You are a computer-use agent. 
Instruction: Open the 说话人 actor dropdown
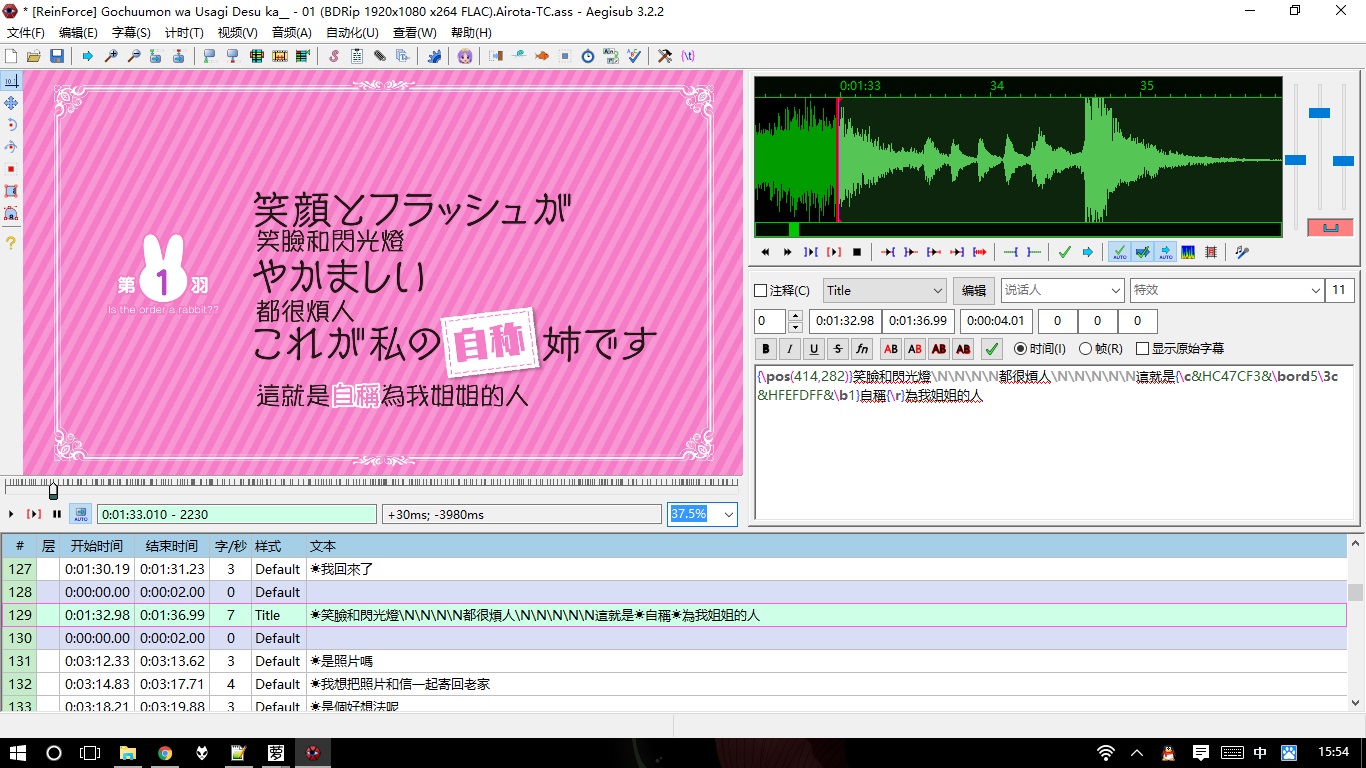point(1062,291)
